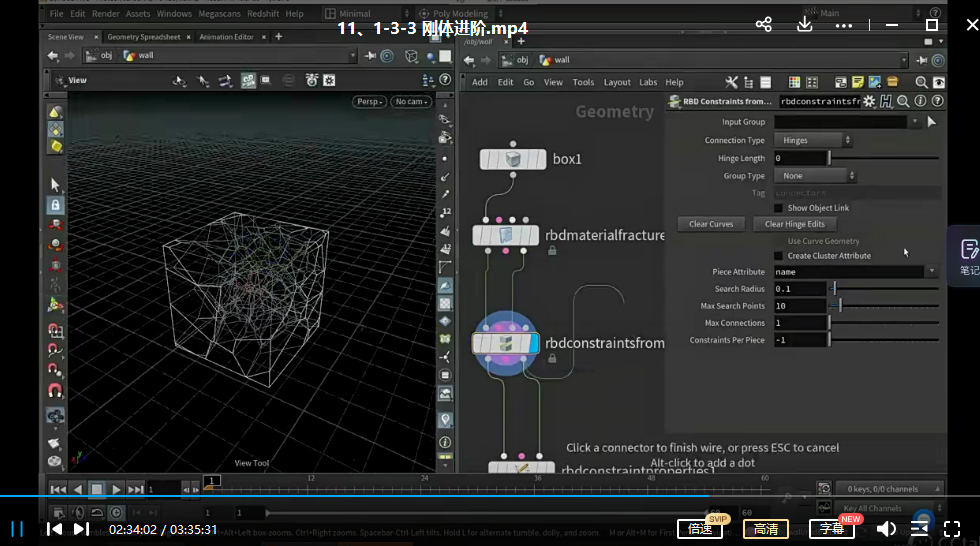Click the gear icon in parameter header
This screenshot has width=980, height=546.
coord(869,101)
